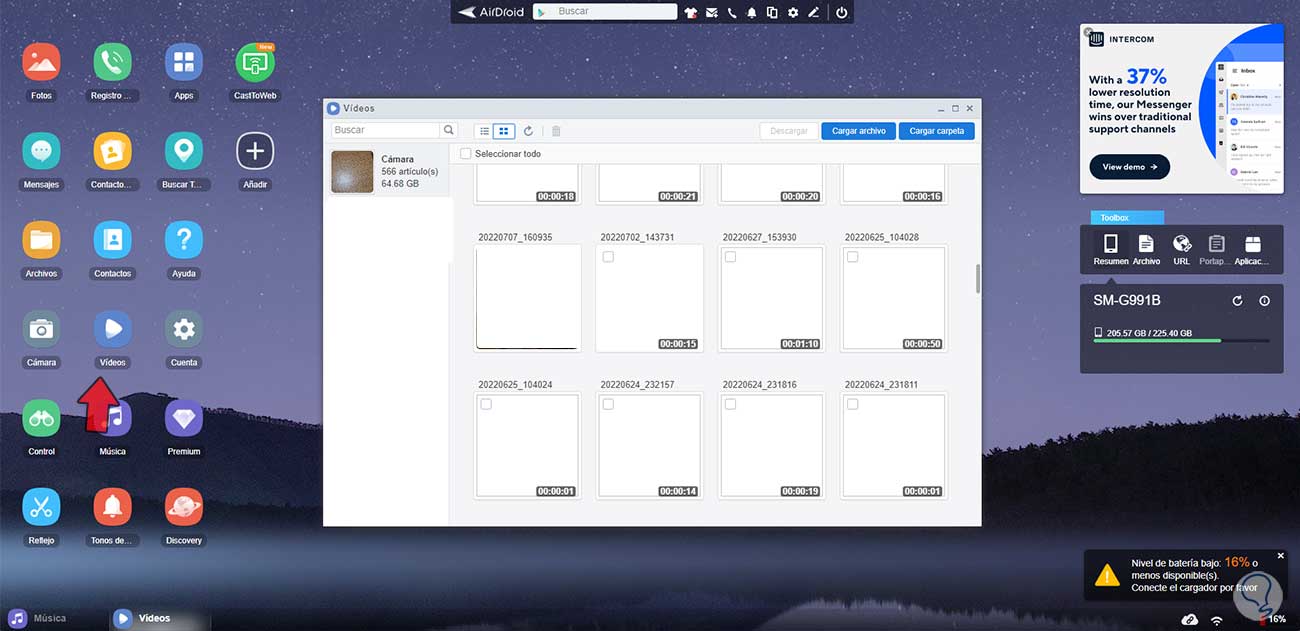
Task: Open the blue Contactos icon
Action: pyautogui.click(x=112, y=240)
